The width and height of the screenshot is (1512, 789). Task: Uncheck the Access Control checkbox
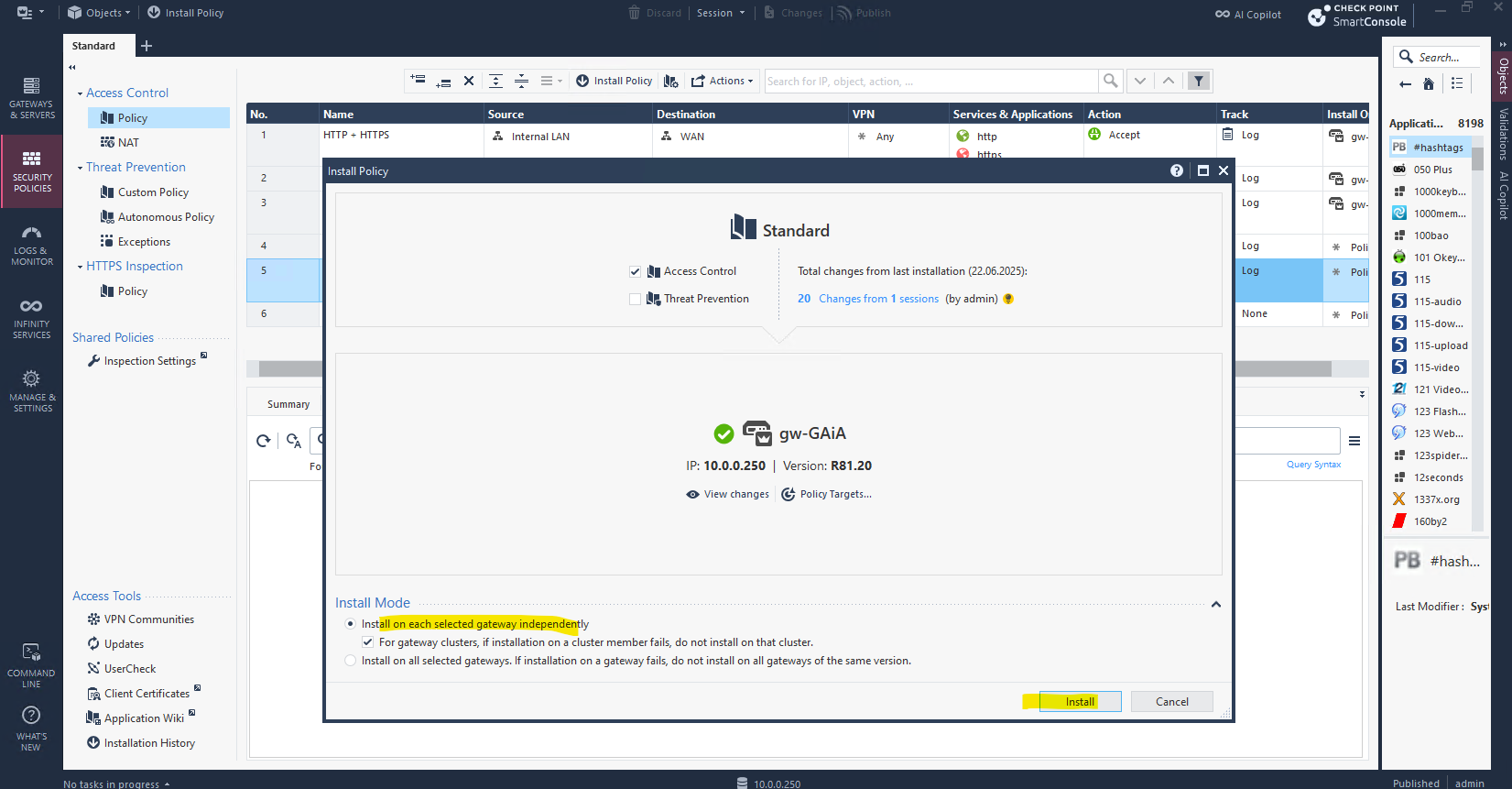coord(635,271)
